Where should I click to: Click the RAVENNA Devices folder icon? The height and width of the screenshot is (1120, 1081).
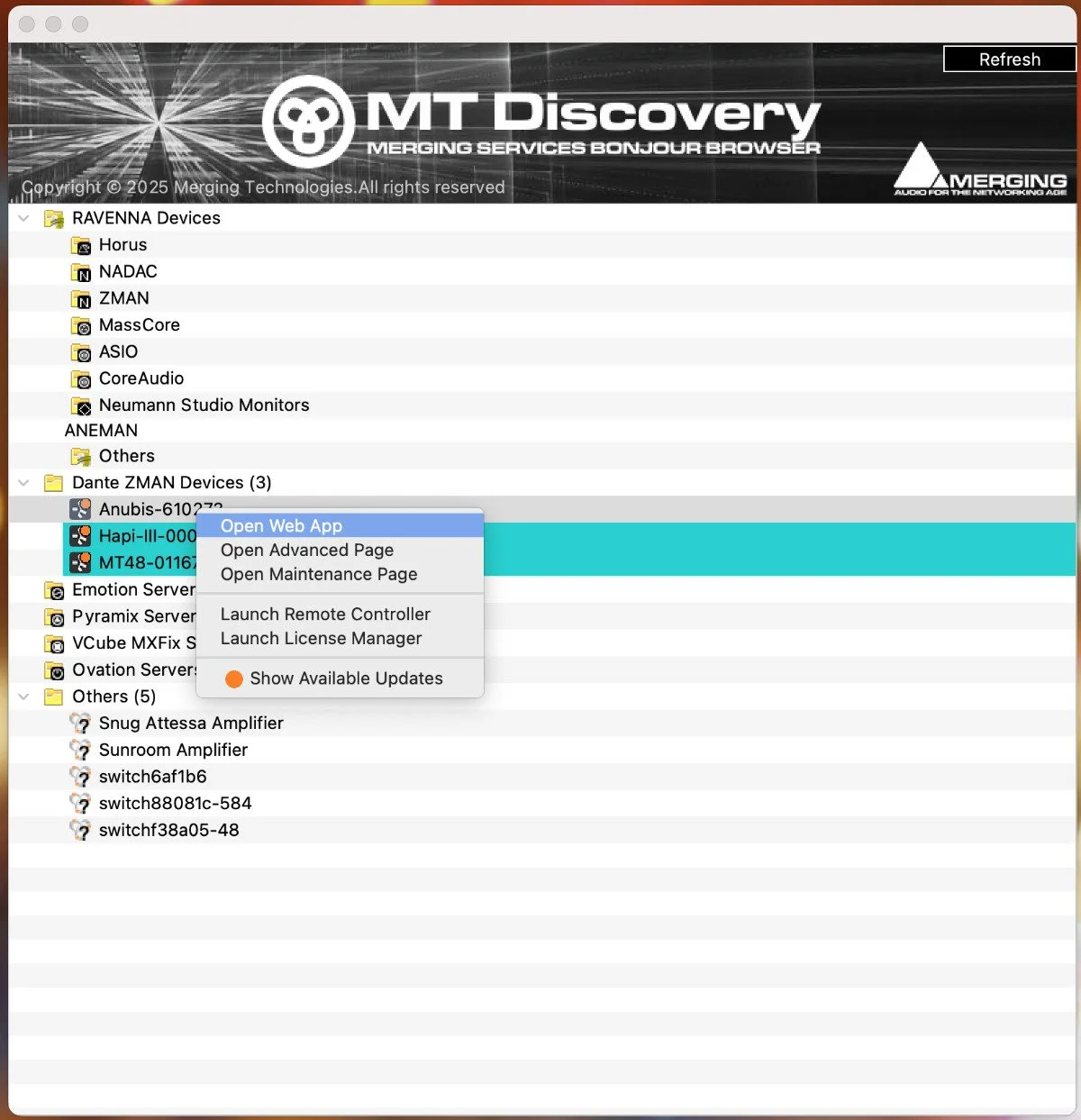pos(54,218)
